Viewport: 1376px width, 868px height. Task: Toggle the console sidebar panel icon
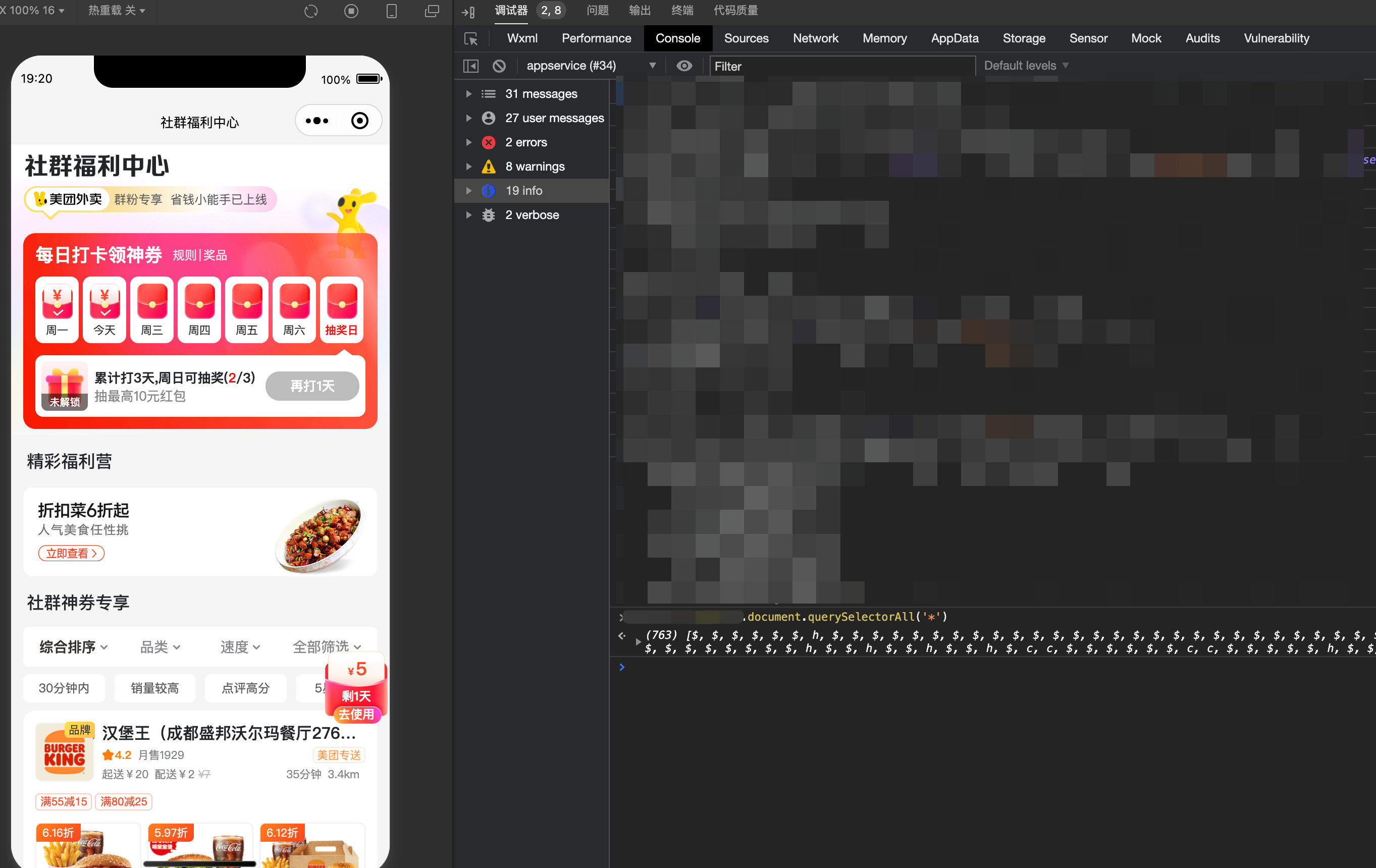tap(471, 66)
